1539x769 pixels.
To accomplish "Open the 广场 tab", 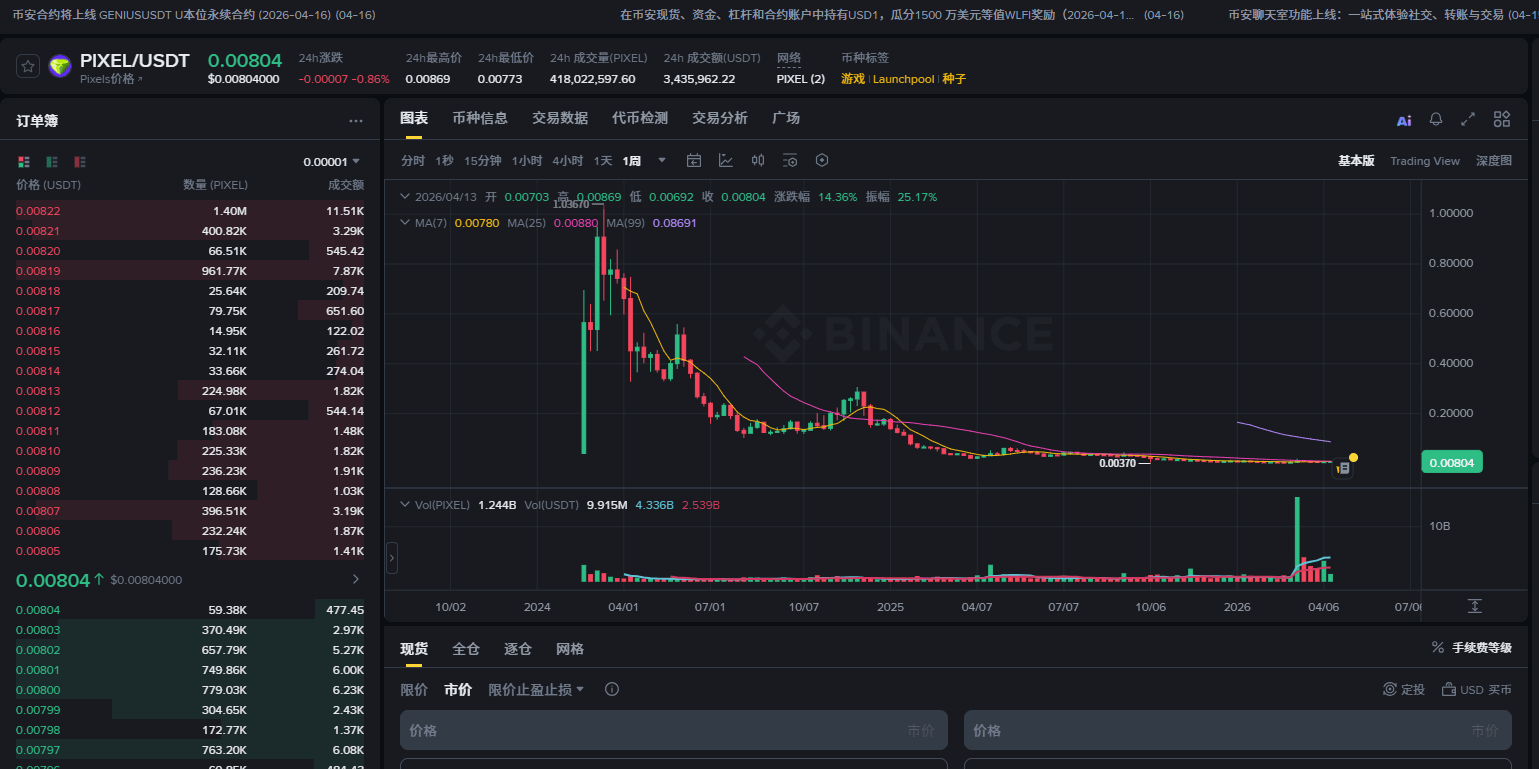I will pos(786,118).
